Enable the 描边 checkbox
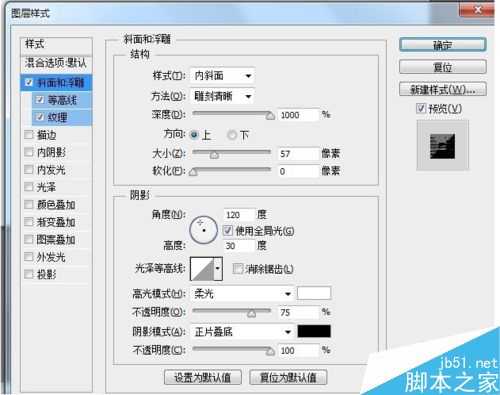The height and width of the screenshot is (395, 500). 29,135
